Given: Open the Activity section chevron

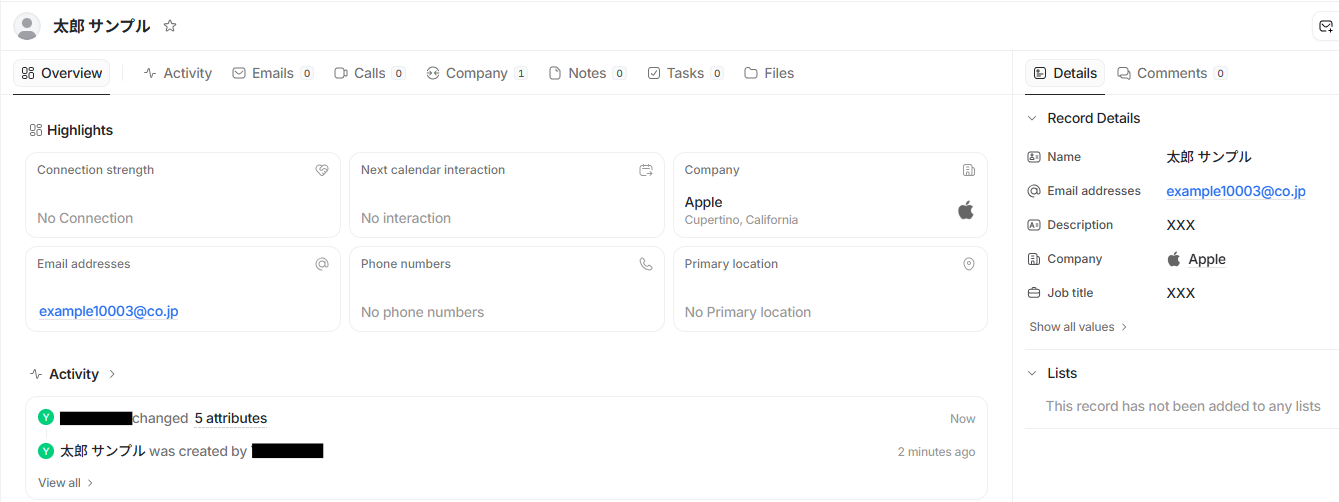Looking at the screenshot, I should click(x=112, y=374).
